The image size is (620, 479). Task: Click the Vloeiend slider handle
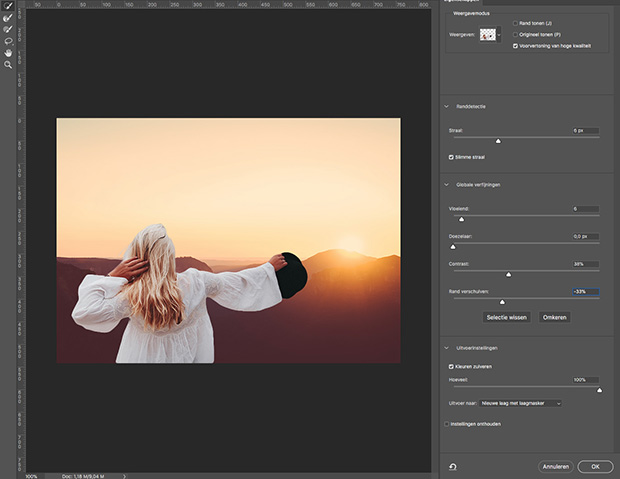click(461, 219)
